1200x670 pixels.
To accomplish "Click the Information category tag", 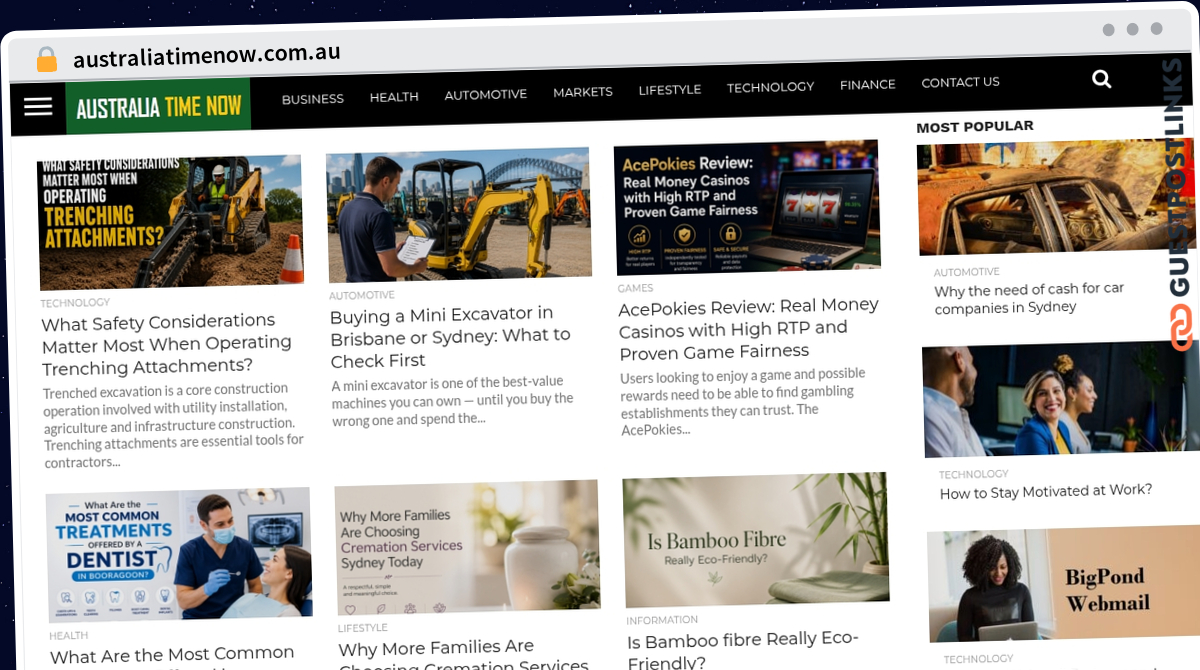I will tap(662, 620).
